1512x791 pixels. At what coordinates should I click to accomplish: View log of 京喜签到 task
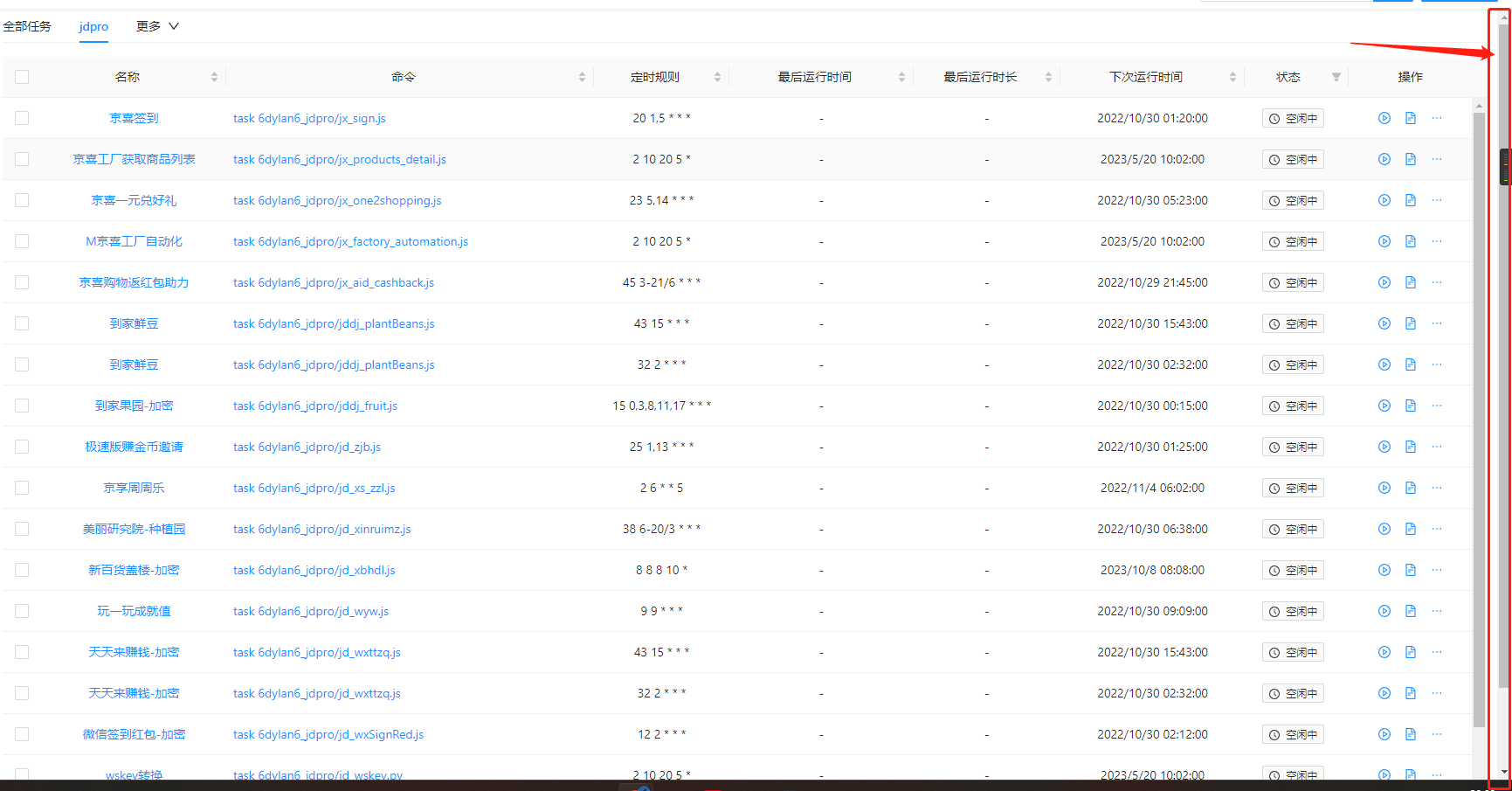[1411, 118]
